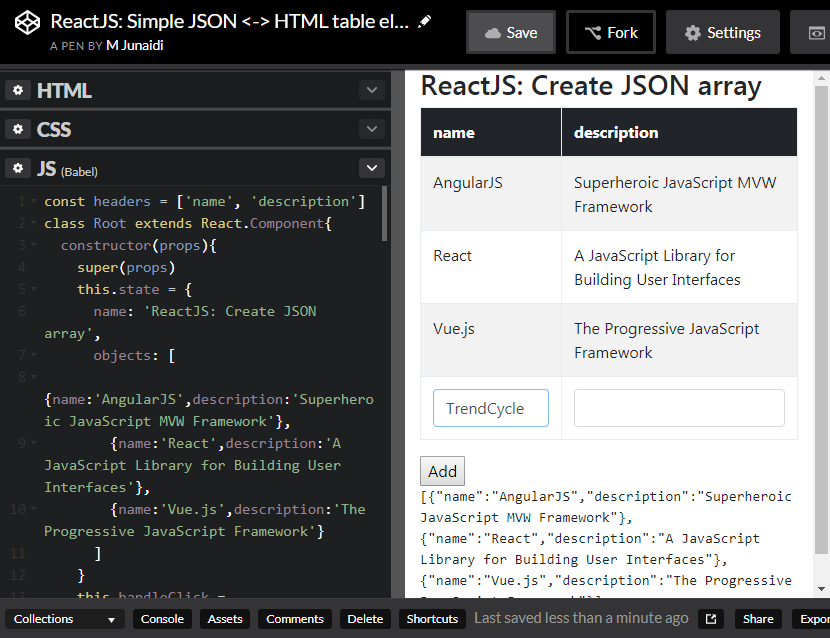
Task: Delete this pen
Action: tap(365, 619)
